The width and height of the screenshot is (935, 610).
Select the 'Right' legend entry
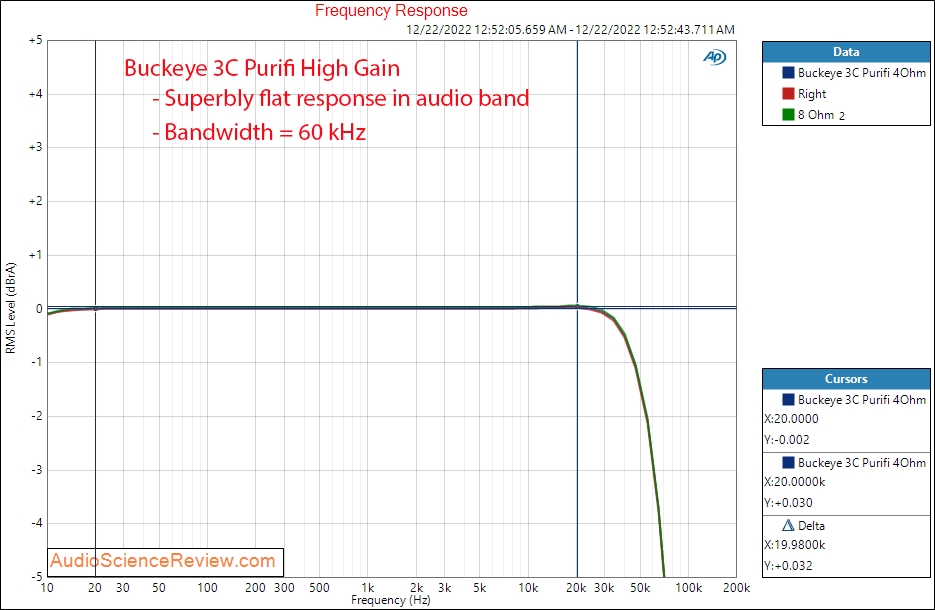click(x=812, y=94)
